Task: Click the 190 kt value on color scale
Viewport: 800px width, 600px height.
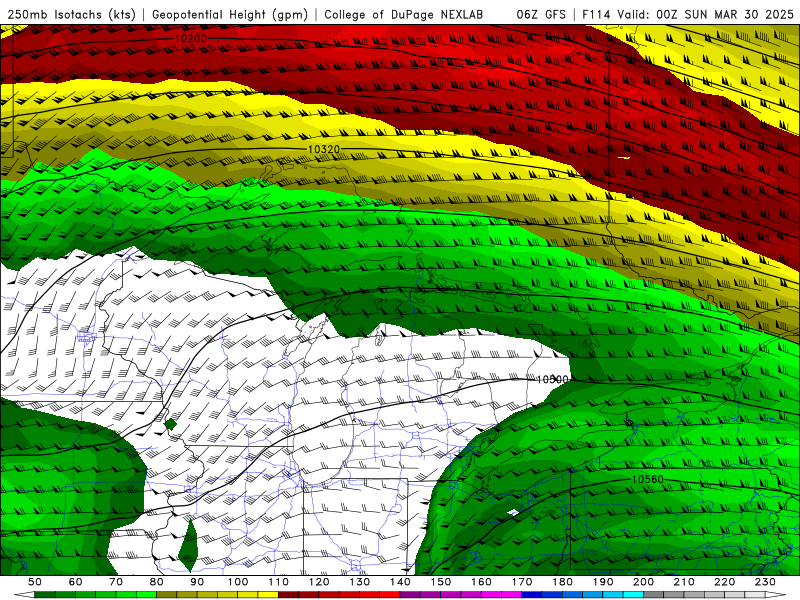Action: point(603,582)
